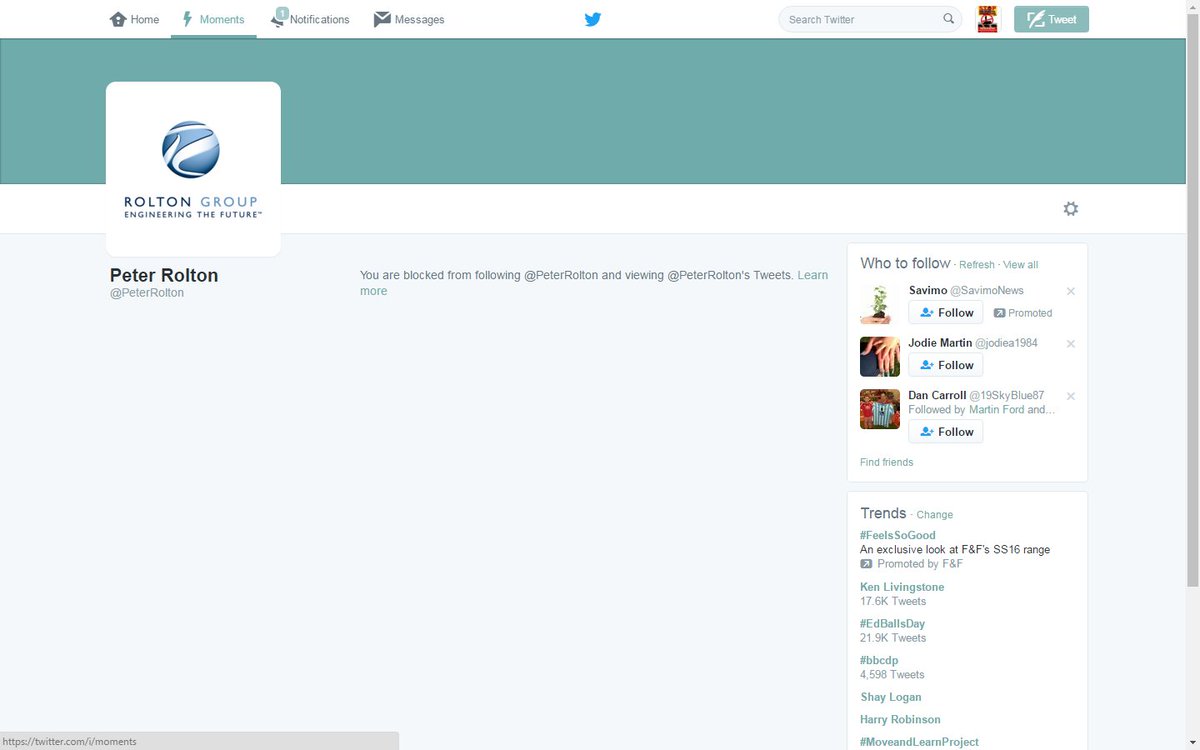
Task: Open the Harry Robinson trend
Action: 900,719
